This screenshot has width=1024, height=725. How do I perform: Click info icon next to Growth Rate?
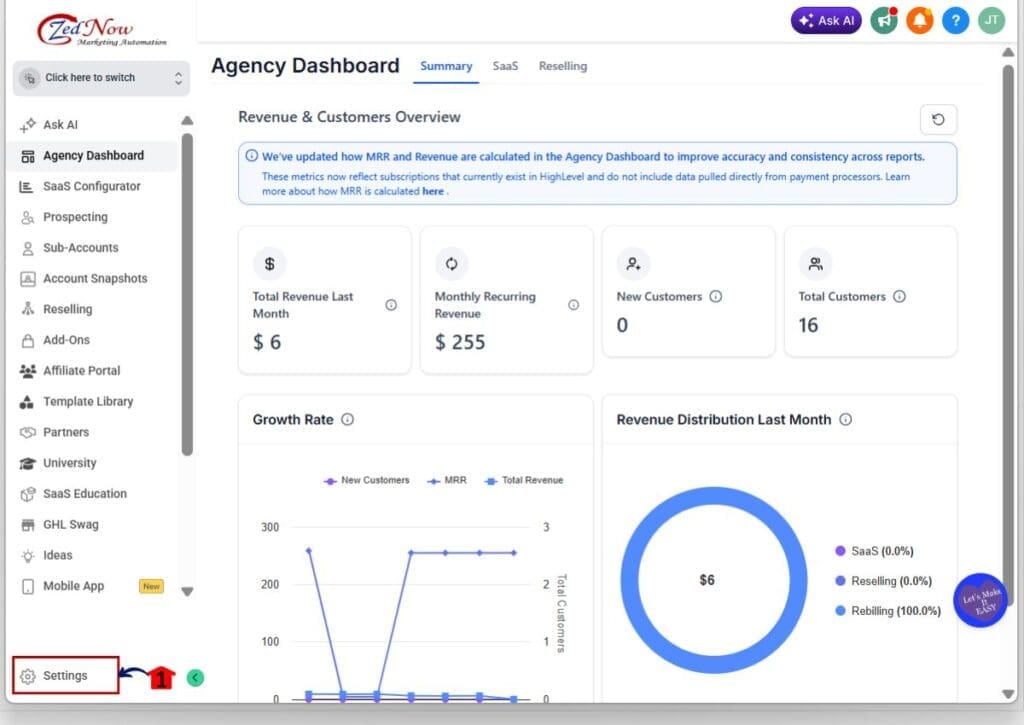tap(348, 420)
